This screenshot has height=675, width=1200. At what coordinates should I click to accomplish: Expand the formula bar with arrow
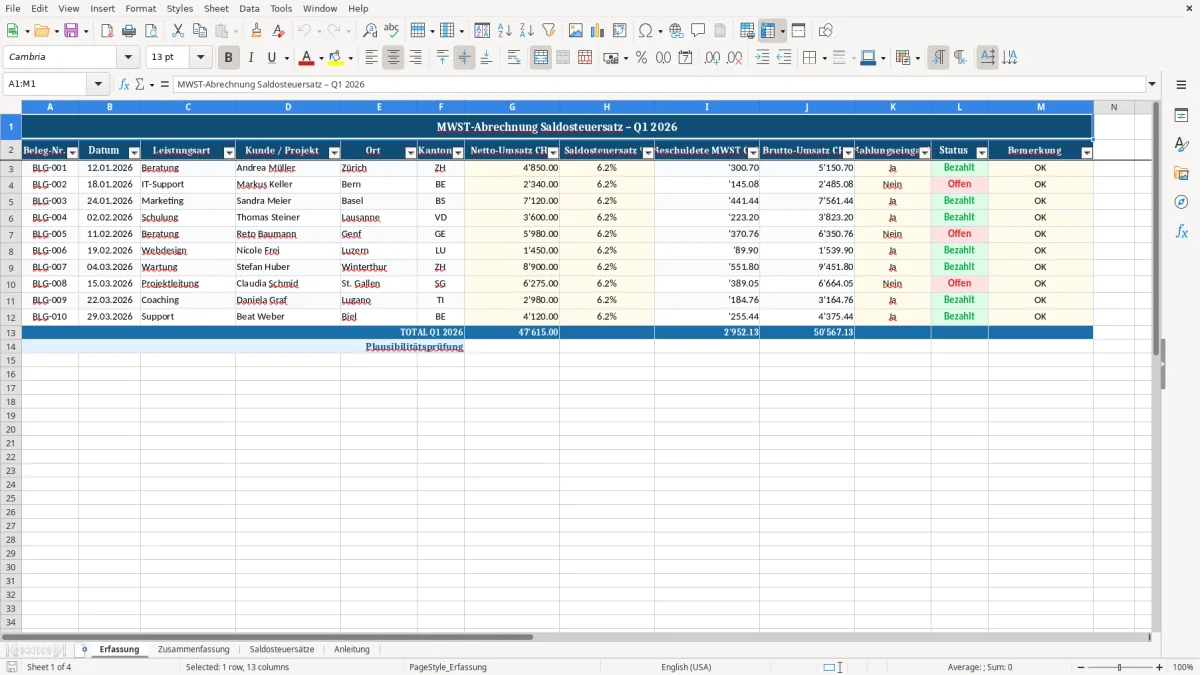coord(1152,84)
